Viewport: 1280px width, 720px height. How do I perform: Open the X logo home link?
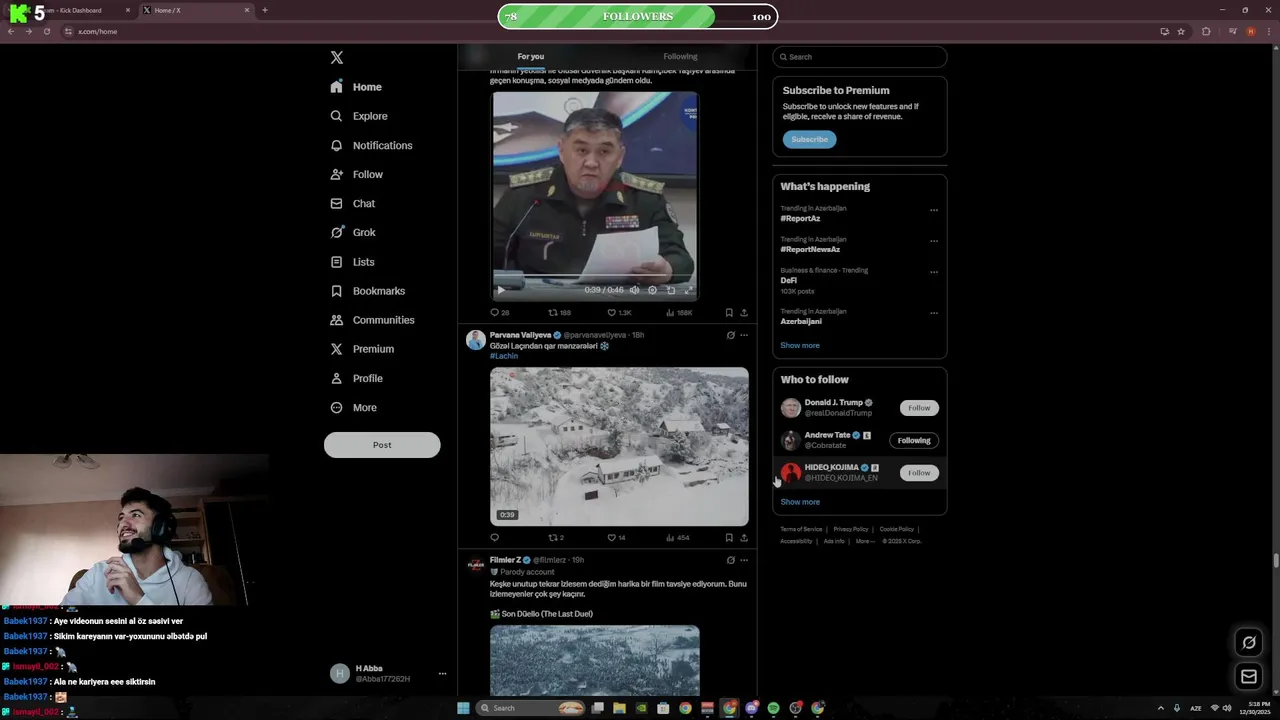point(337,58)
